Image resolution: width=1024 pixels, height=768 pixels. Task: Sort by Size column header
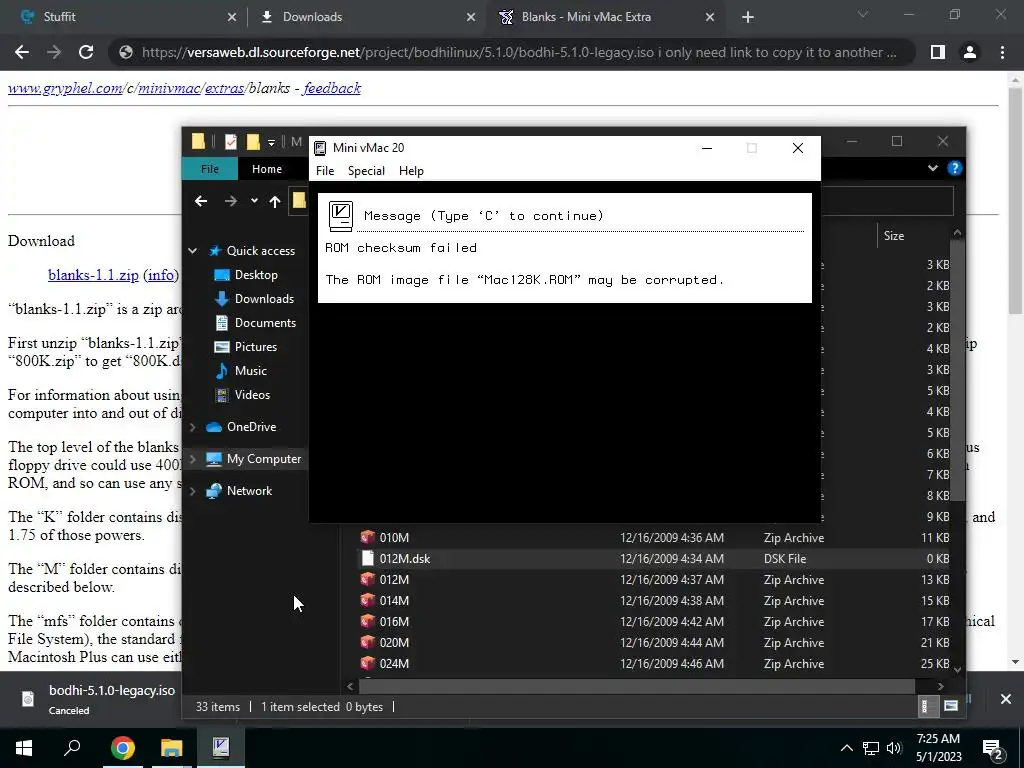893,236
